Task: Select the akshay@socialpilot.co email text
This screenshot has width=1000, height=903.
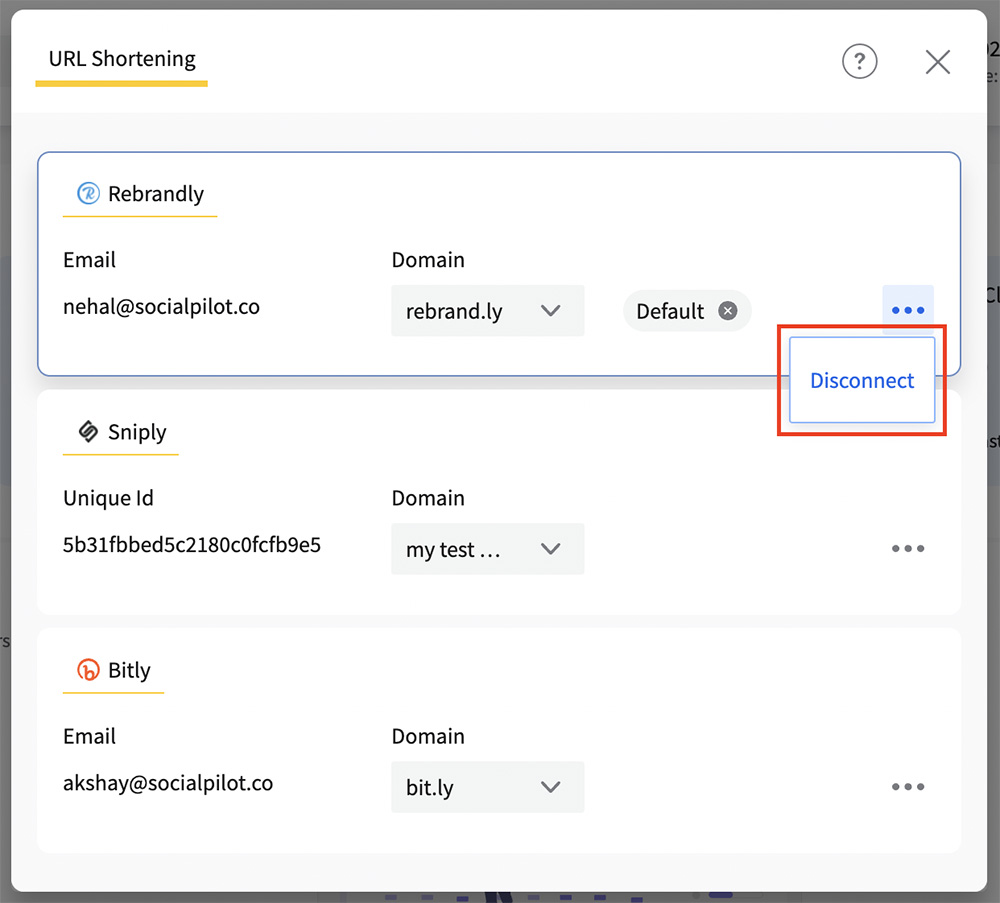Action: point(168,783)
